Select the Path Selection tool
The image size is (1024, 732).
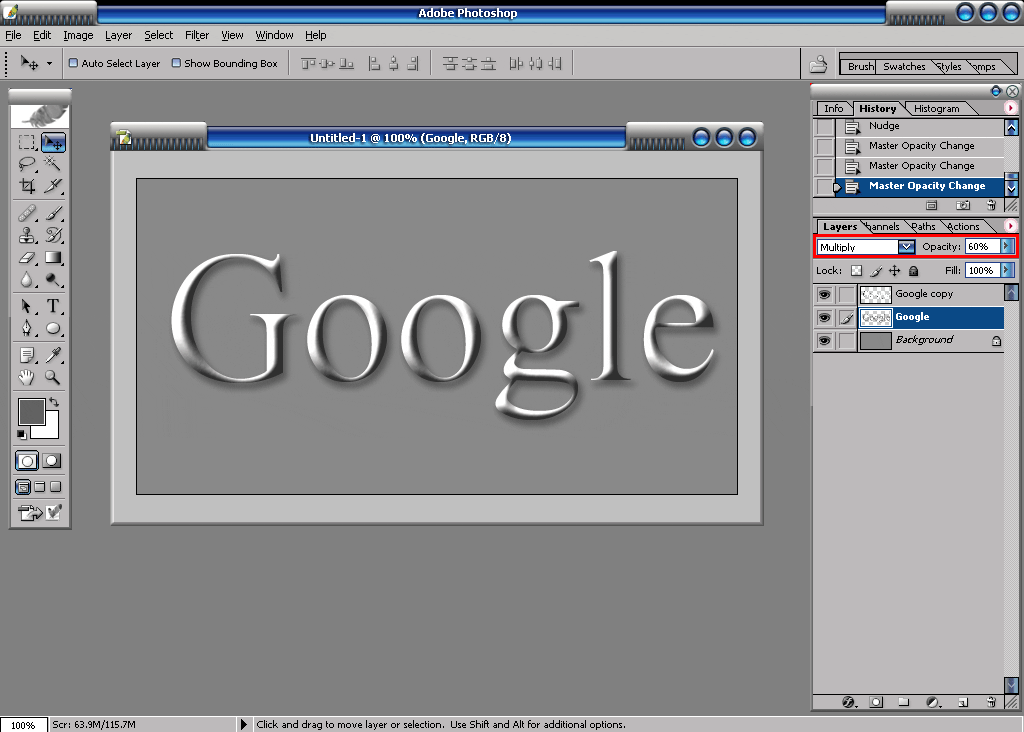[27, 306]
